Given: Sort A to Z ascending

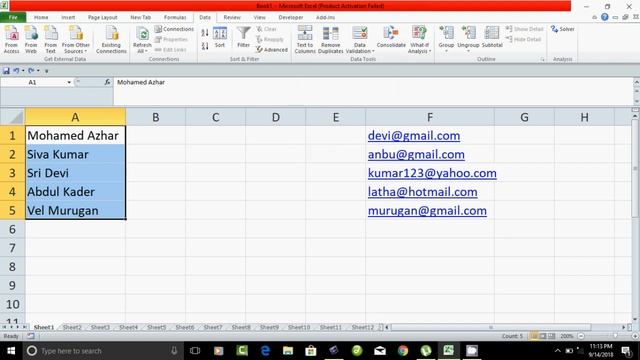Looking at the screenshot, I should click(205, 32).
